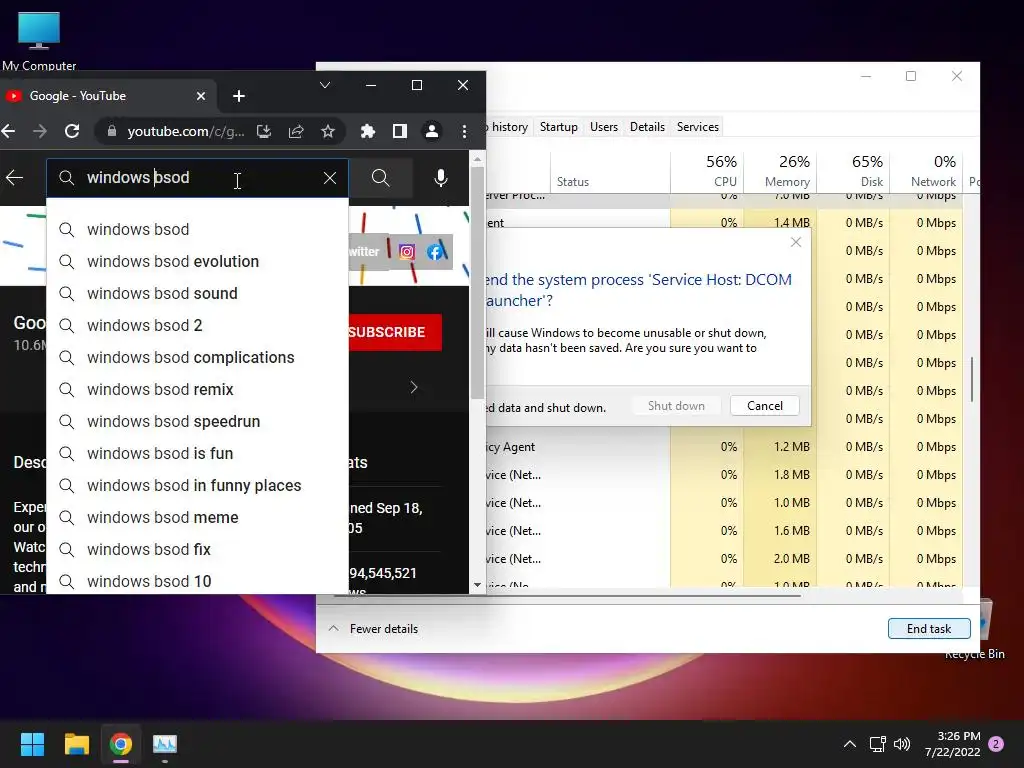1024x768 pixels.
Task: Open the network tray icon
Action: point(878,744)
